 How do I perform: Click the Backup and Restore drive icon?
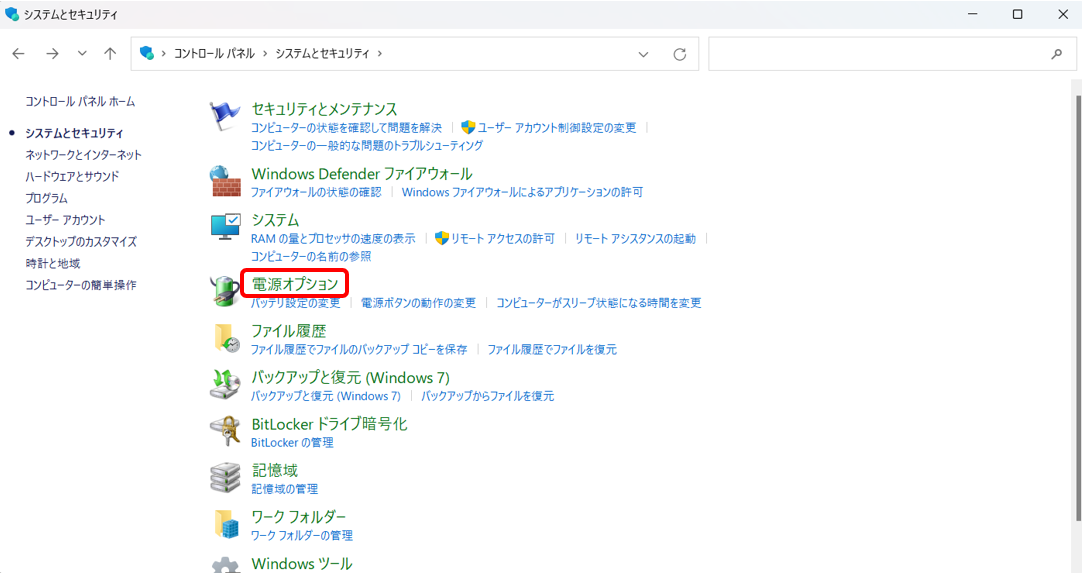(225, 384)
